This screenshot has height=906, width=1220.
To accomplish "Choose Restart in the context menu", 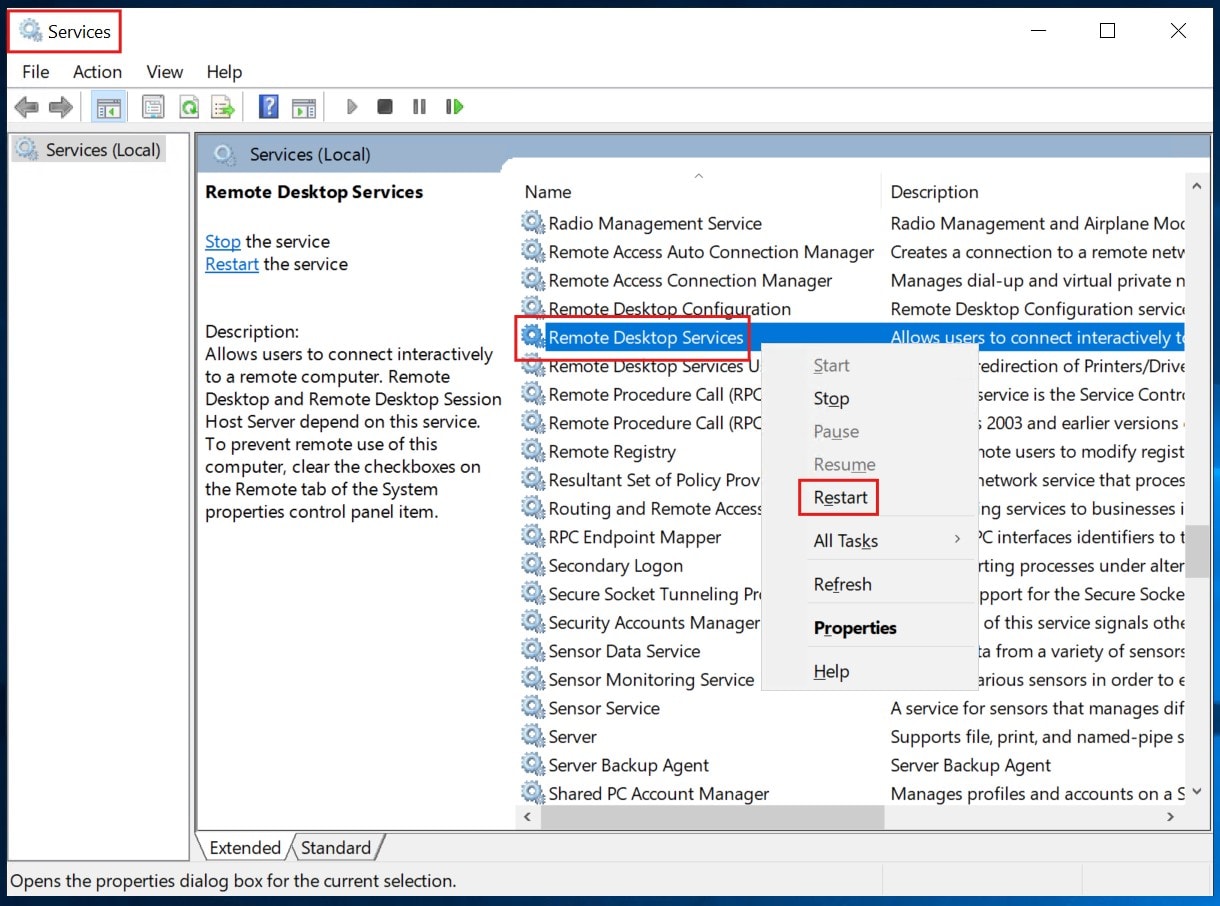I will coord(840,497).
